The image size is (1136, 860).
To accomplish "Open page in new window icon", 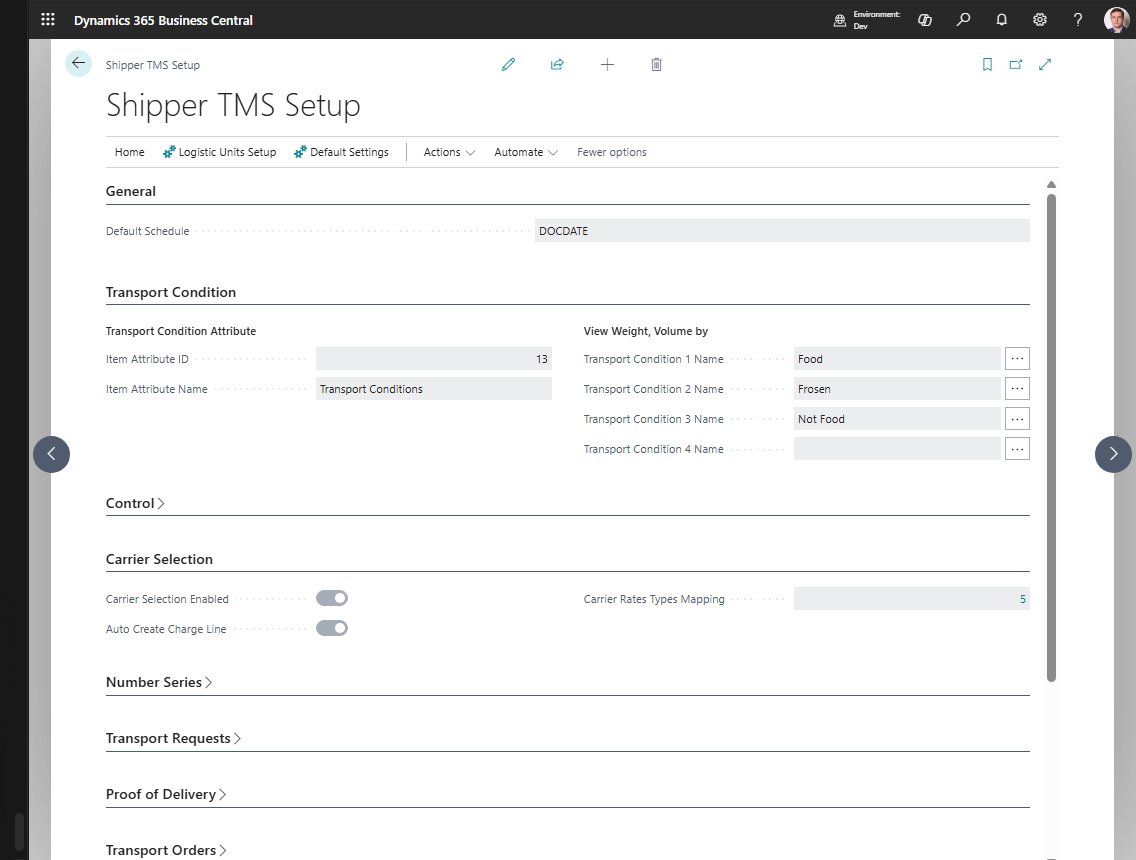I will click(x=1016, y=64).
